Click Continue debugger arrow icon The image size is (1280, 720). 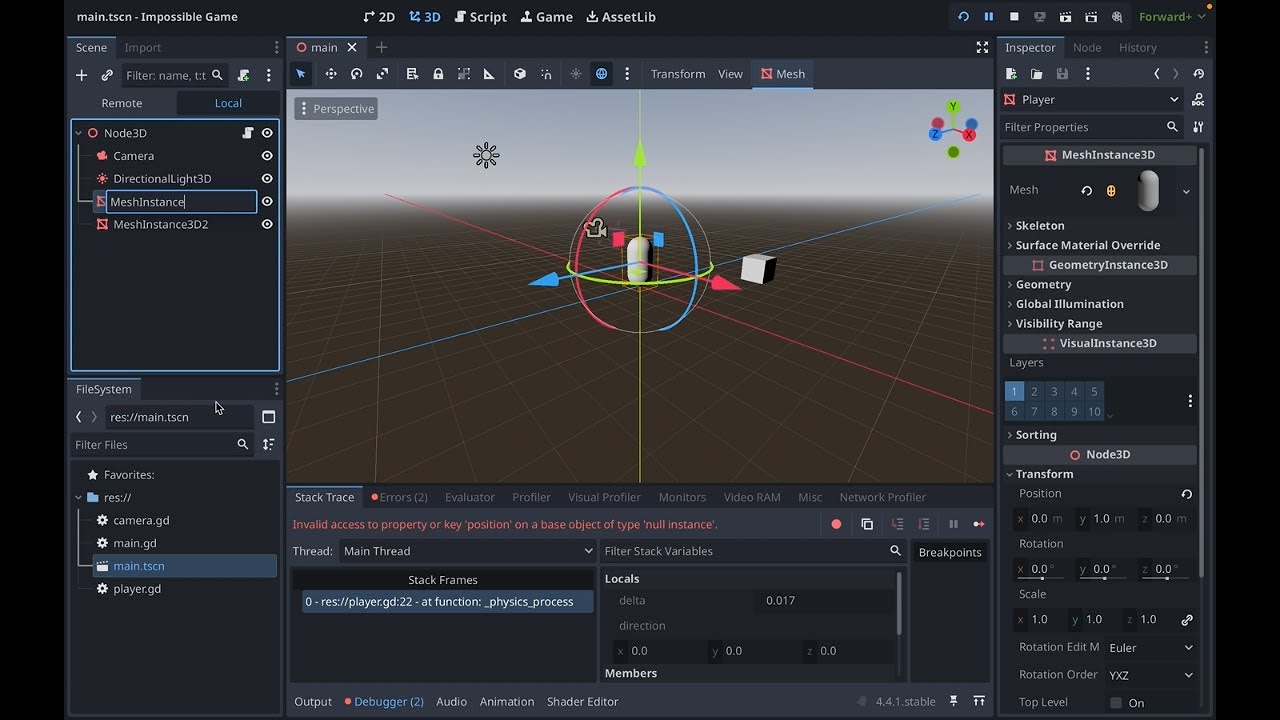pyautogui.click(x=979, y=524)
